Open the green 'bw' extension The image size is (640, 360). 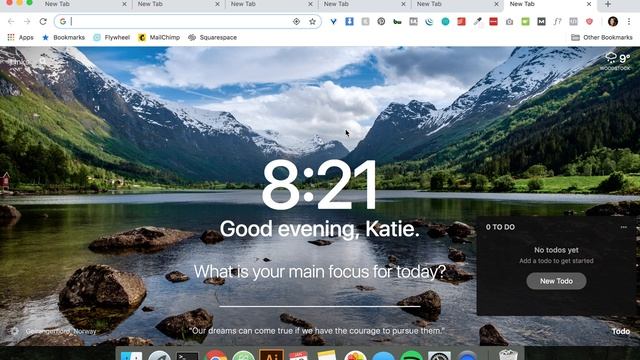tap(397, 22)
